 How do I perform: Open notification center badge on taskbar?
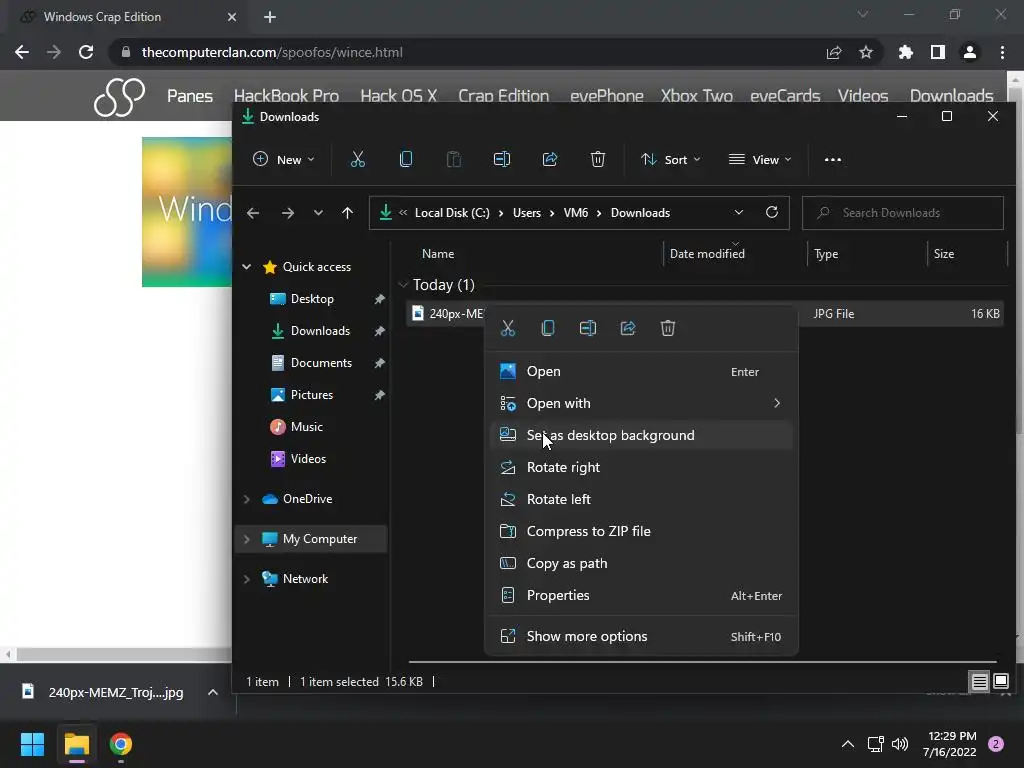pyautogui.click(x=996, y=744)
